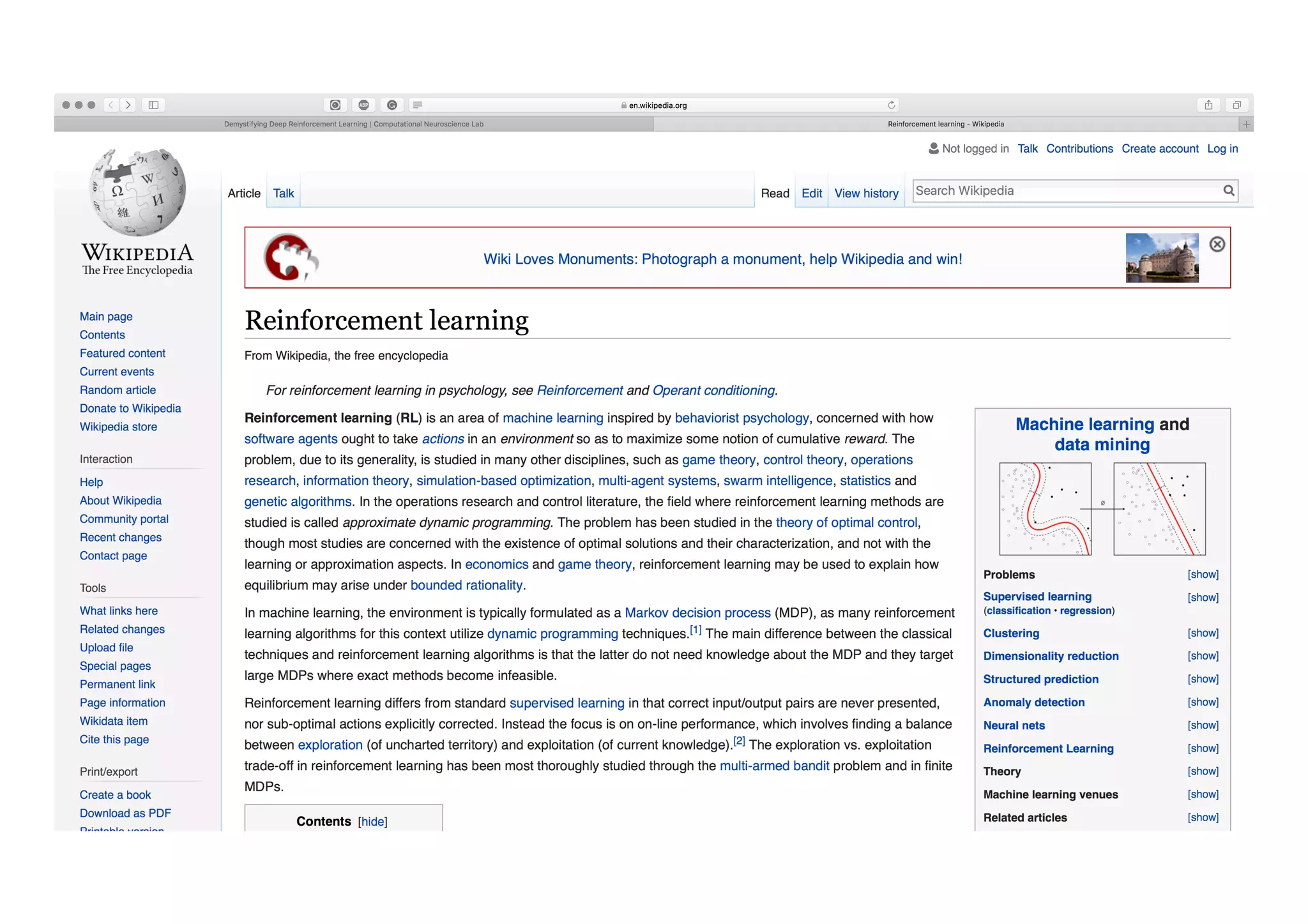This screenshot has height=924, width=1308.
Task: Open the Share sheet icon
Action: [1208, 105]
